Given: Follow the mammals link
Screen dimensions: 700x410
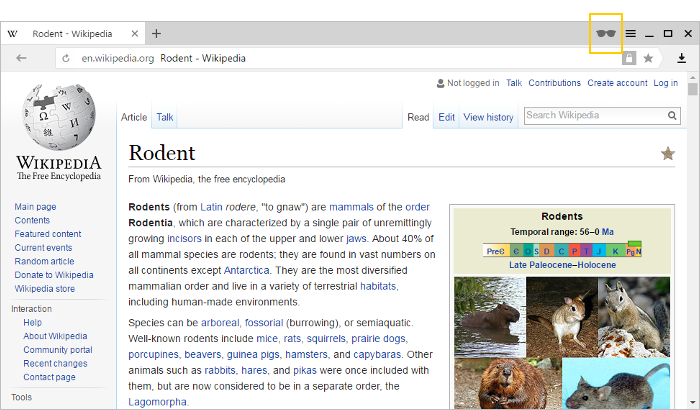Looking at the screenshot, I should (x=351, y=207).
